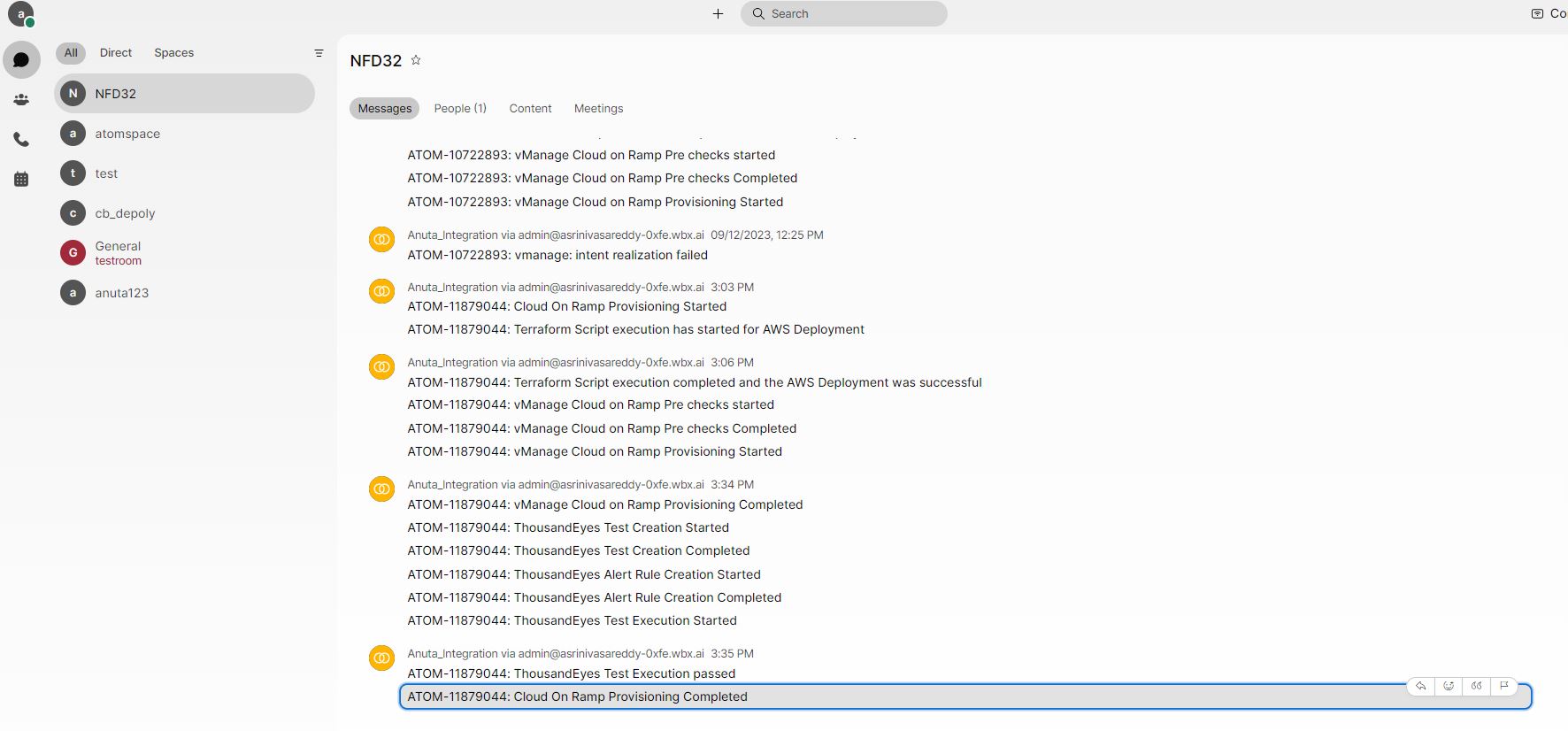Select the All filter tab
1568x731 pixels.
pos(71,53)
